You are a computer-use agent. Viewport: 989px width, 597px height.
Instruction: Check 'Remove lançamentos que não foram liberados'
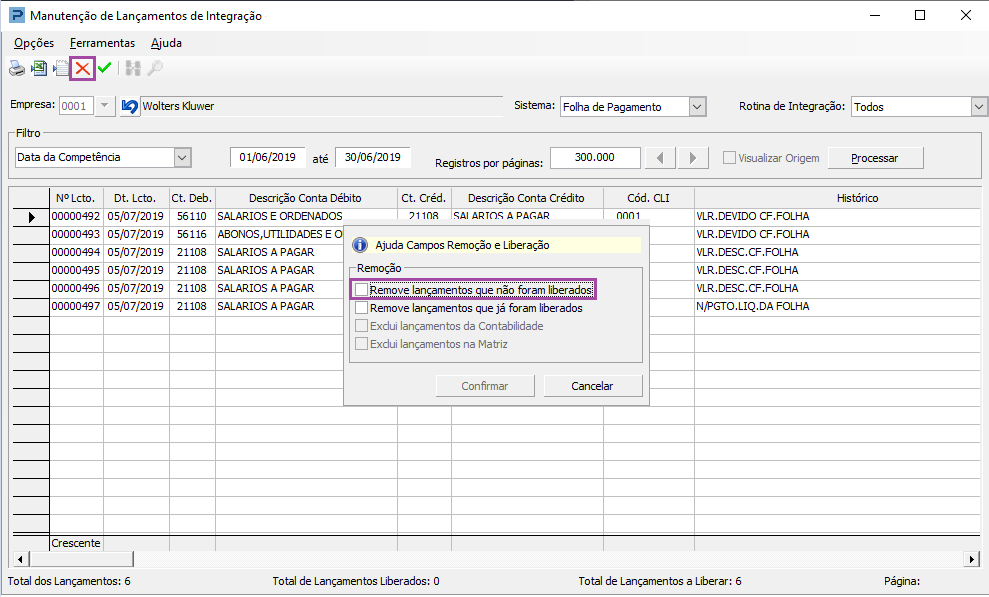click(362, 290)
